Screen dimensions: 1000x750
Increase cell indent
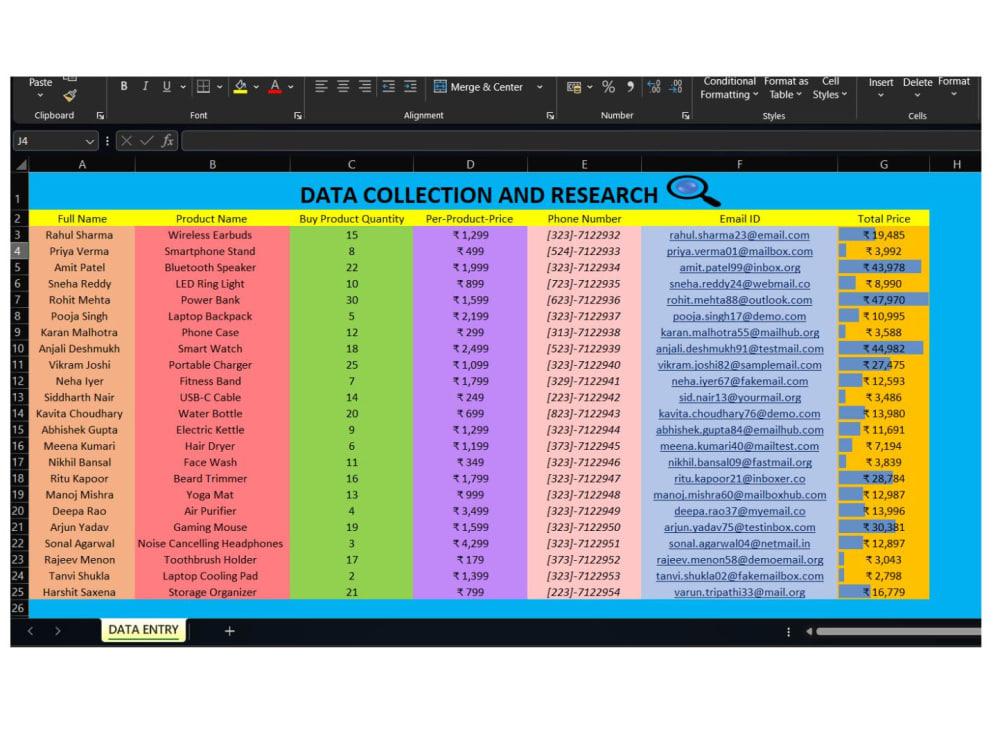click(410, 86)
